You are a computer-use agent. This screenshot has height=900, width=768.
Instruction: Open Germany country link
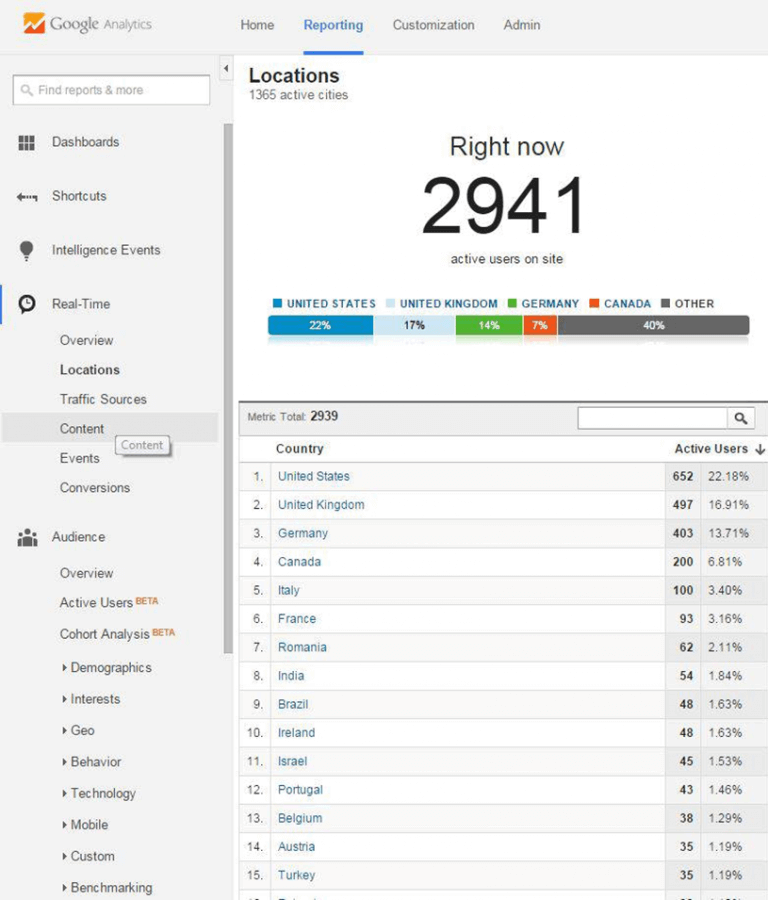tap(303, 533)
